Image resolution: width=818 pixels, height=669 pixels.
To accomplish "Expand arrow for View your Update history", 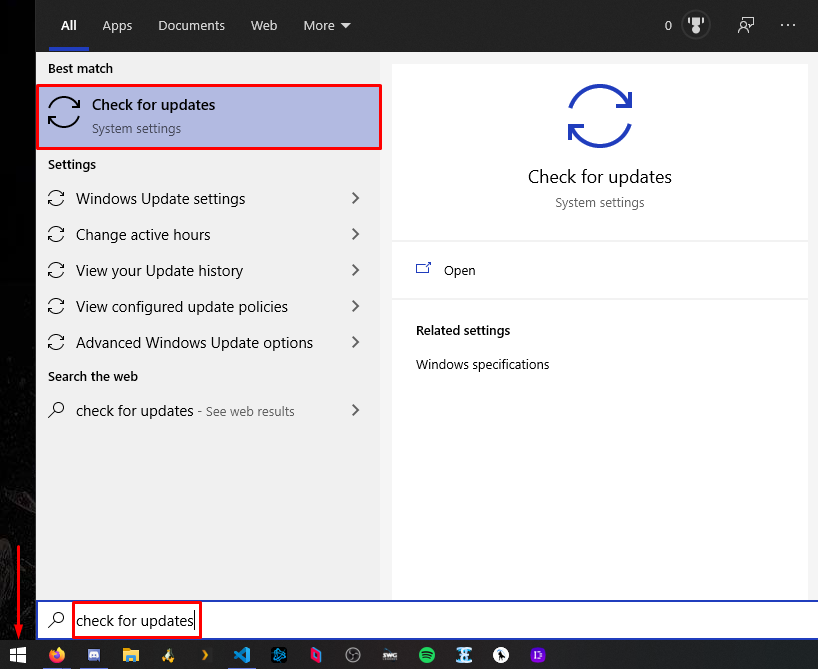I will (x=355, y=270).
